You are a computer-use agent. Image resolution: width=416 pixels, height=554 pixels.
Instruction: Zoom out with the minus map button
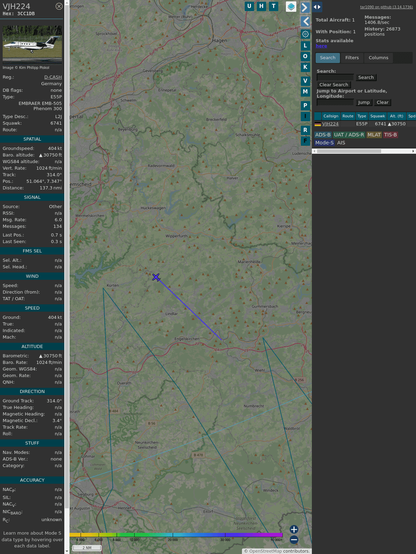(x=294, y=540)
